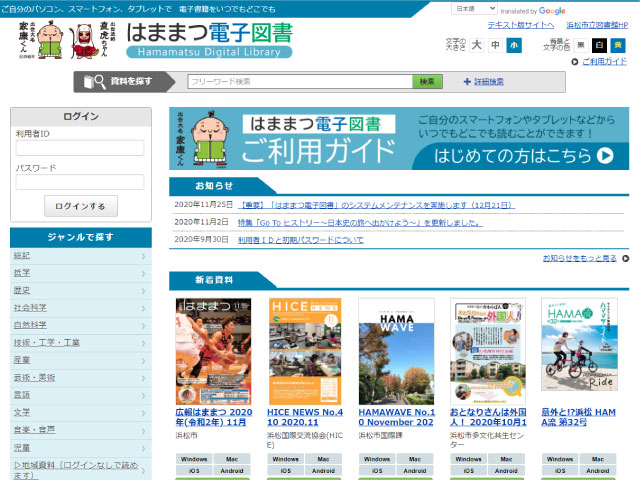Open the ご利用ガイド banner image
The width and height of the screenshot is (640, 480).
click(399, 138)
